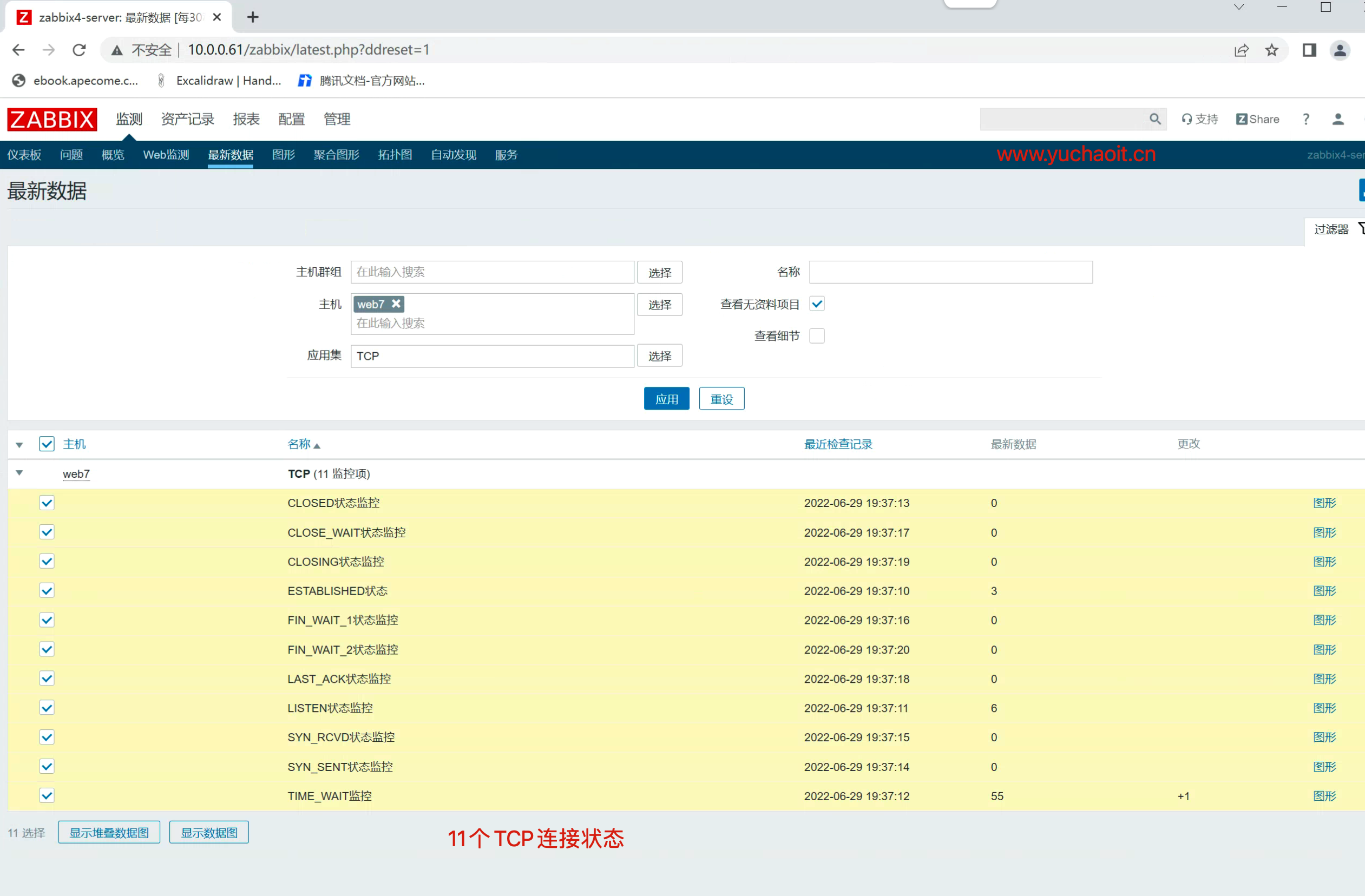Screen dimensions: 1365x896
Task: Uncheck 查看无资料项目 checkbox
Action: pyautogui.click(x=817, y=304)
